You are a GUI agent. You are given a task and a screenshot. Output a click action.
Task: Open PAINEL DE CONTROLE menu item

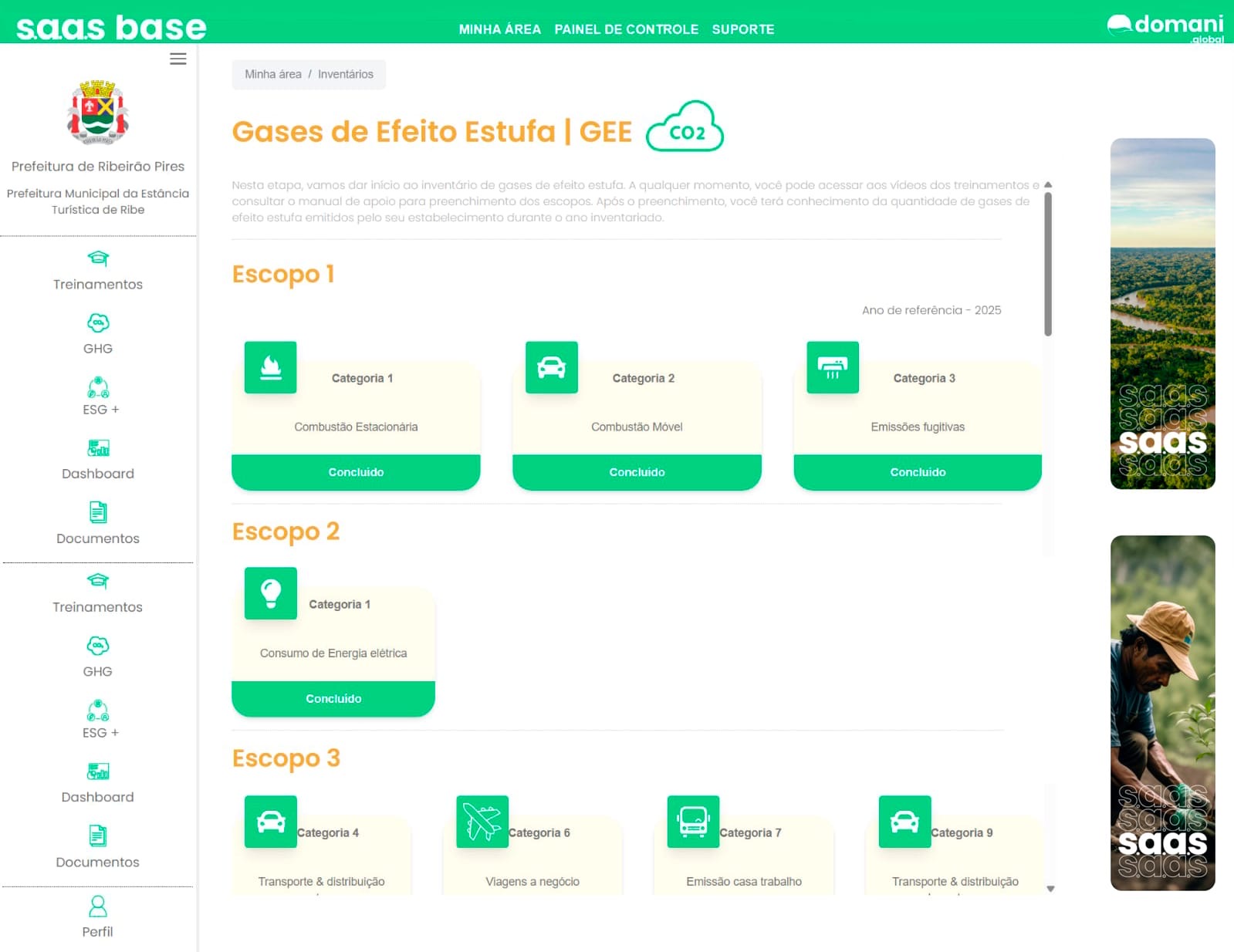(626, 29)
